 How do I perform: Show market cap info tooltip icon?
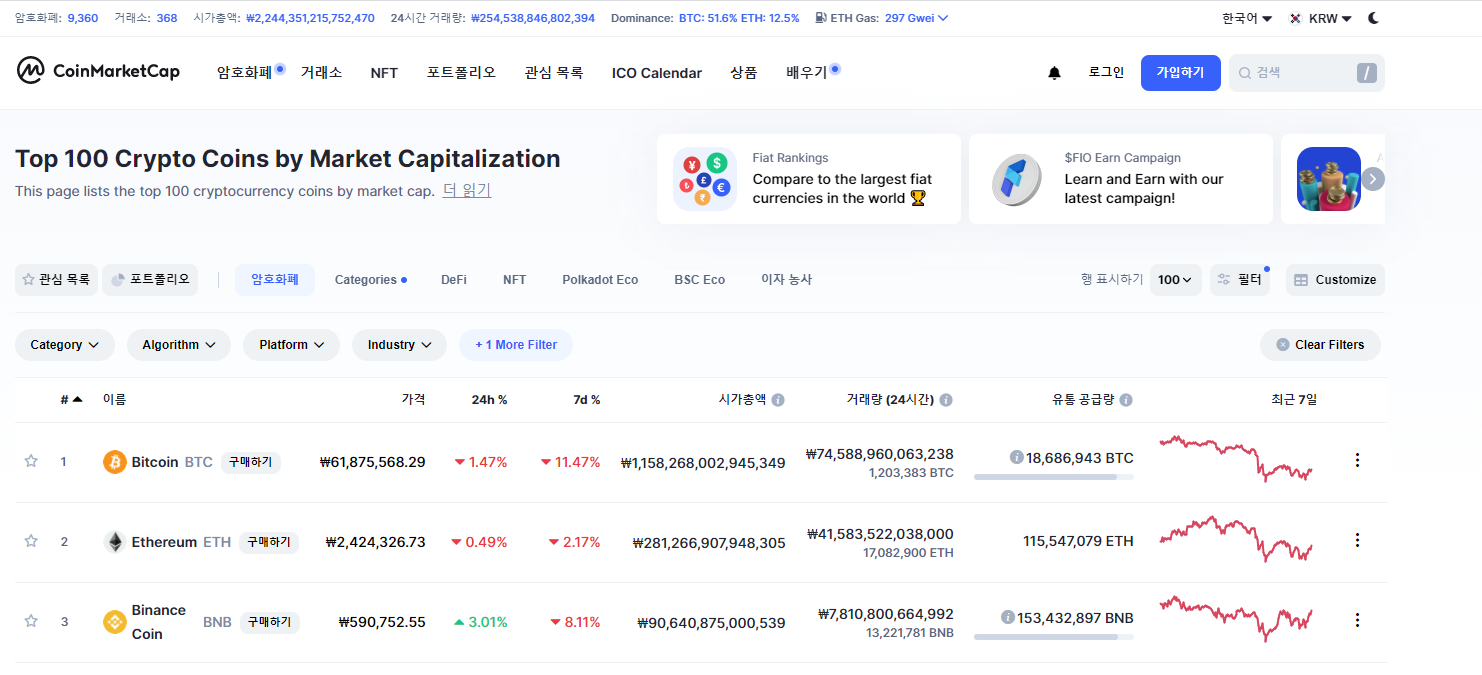coord(778,400)
